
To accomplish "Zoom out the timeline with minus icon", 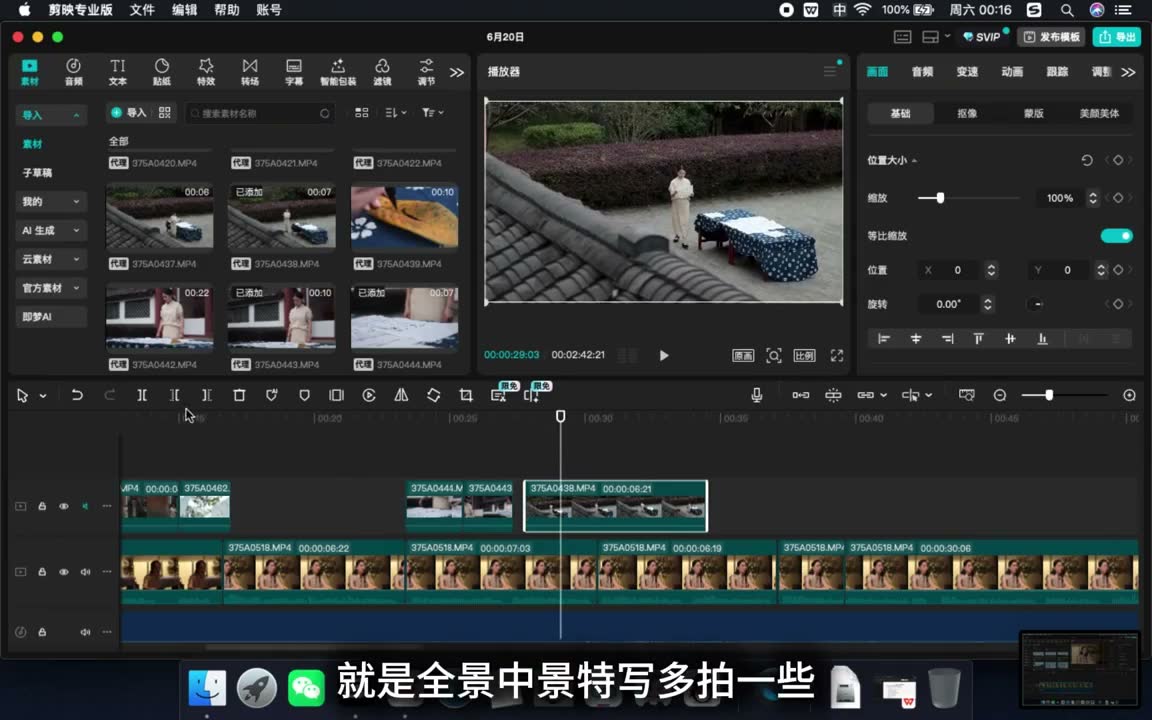I will 999,395.
